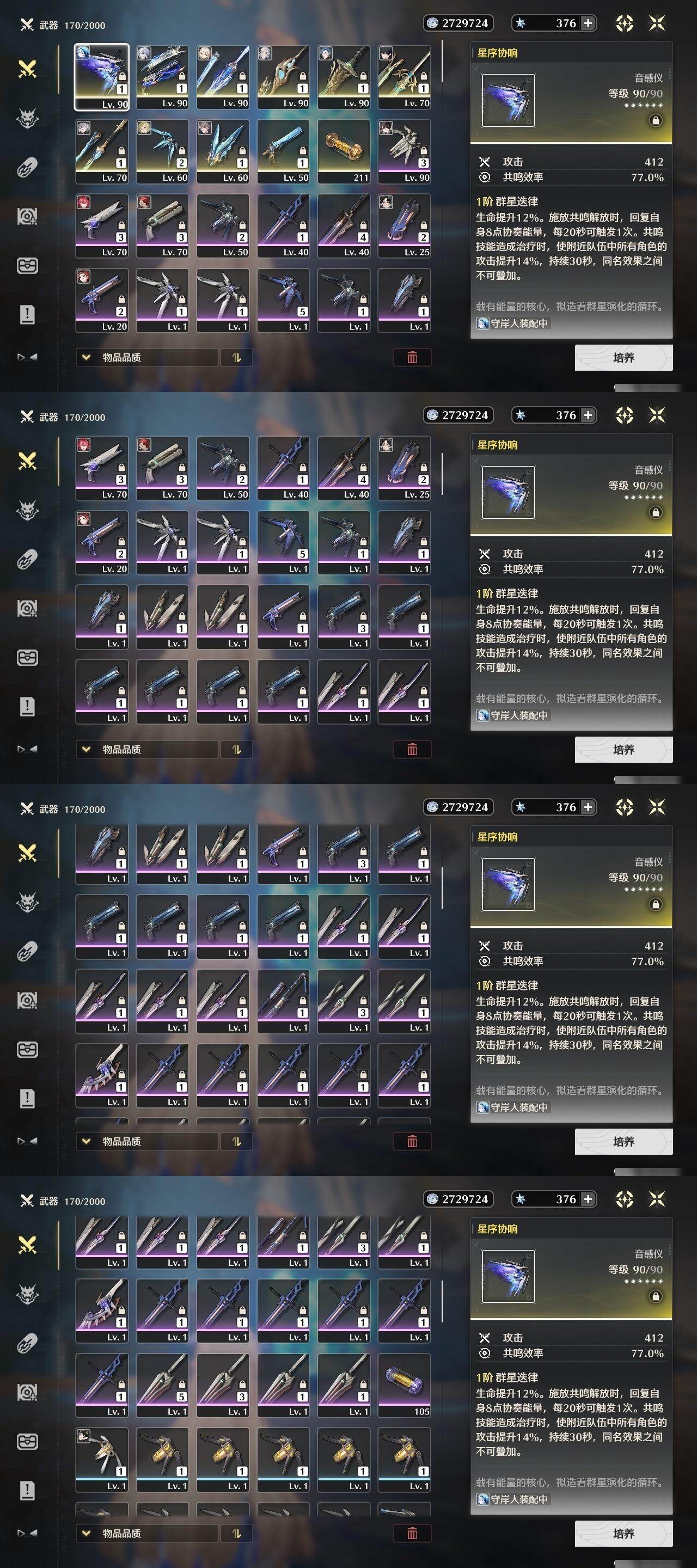Click the topmost 培养 button

click(x=624, y=357)
